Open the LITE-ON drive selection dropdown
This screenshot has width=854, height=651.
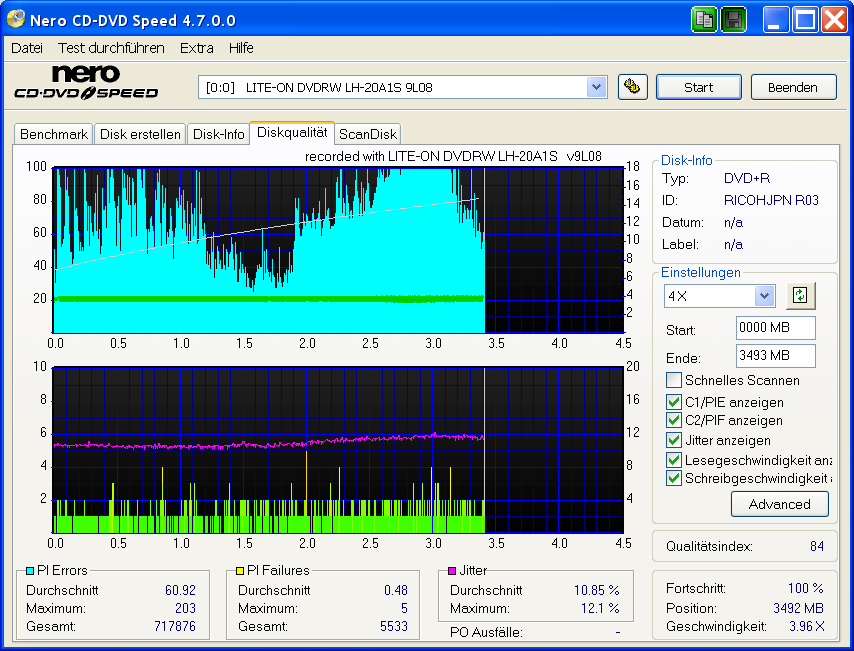597,87
